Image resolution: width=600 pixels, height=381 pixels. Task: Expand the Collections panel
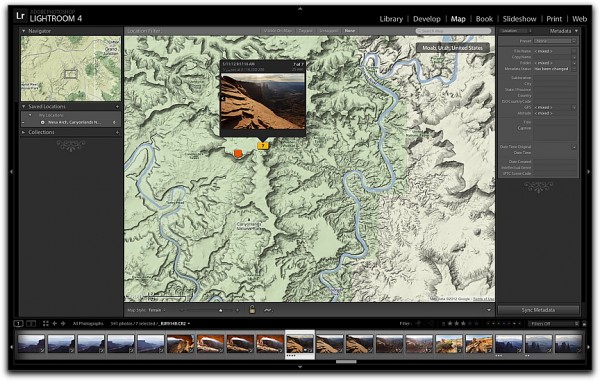(x=24, y=132)
